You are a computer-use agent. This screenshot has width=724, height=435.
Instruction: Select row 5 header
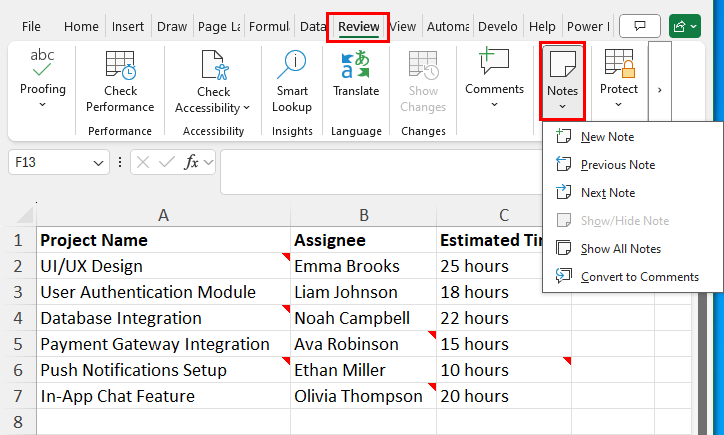pos(18,344)
